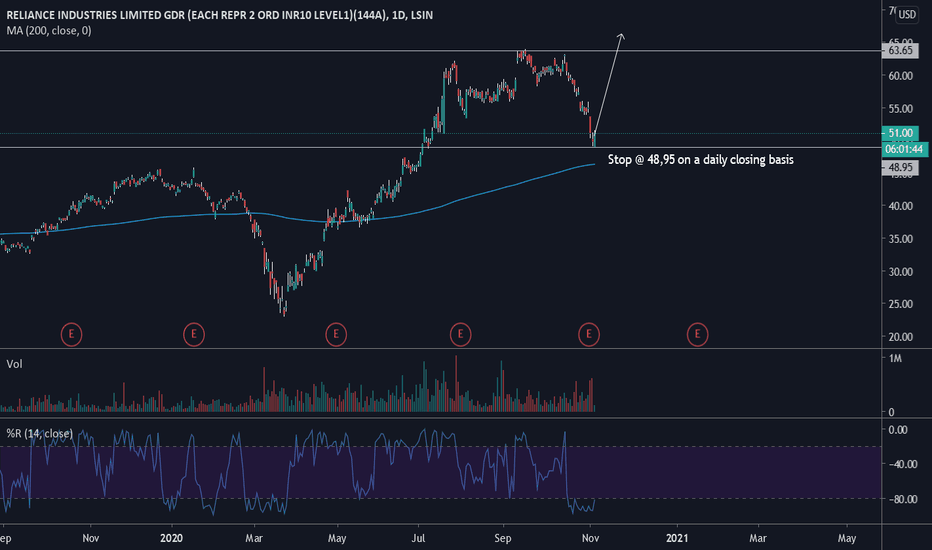Click the %R (14, close) indicator label
Screen dimensions: 932x550
(39, 433)
